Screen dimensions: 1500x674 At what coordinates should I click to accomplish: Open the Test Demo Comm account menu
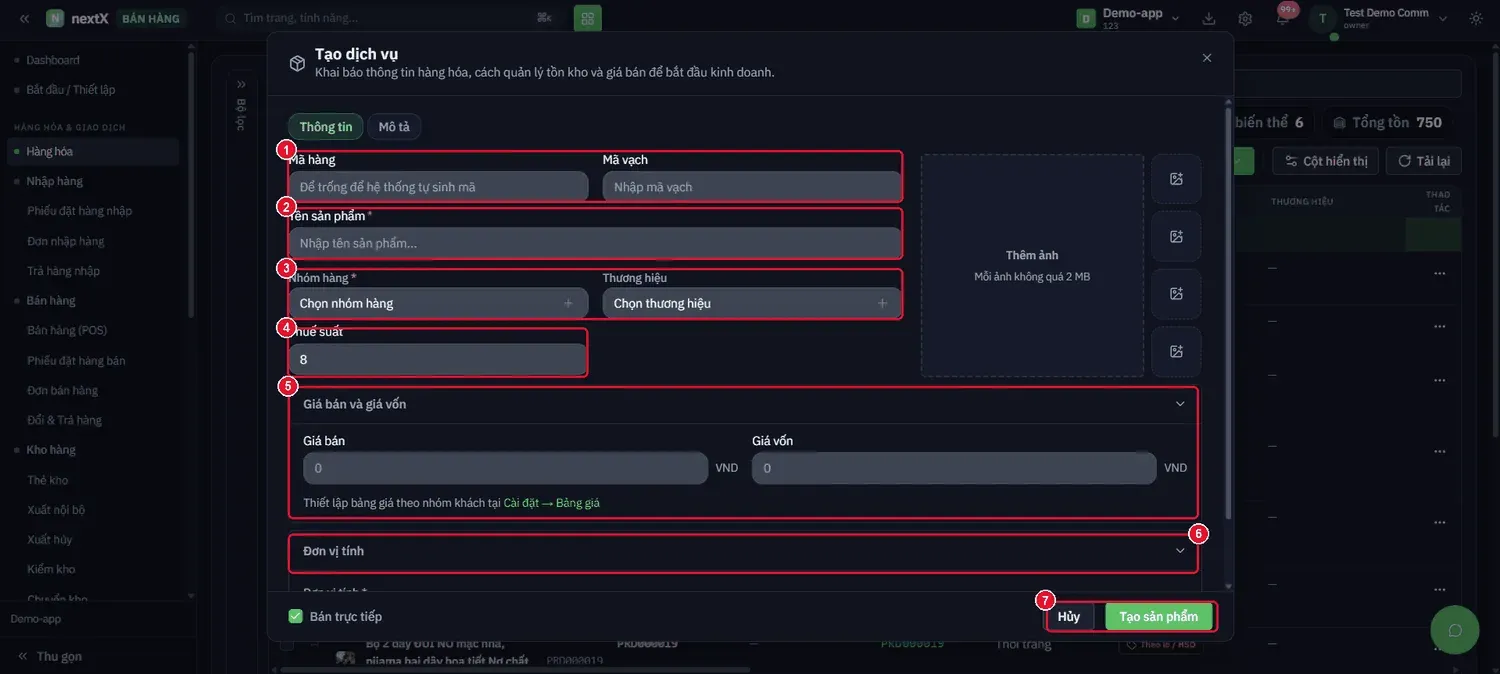point(1394,18)
